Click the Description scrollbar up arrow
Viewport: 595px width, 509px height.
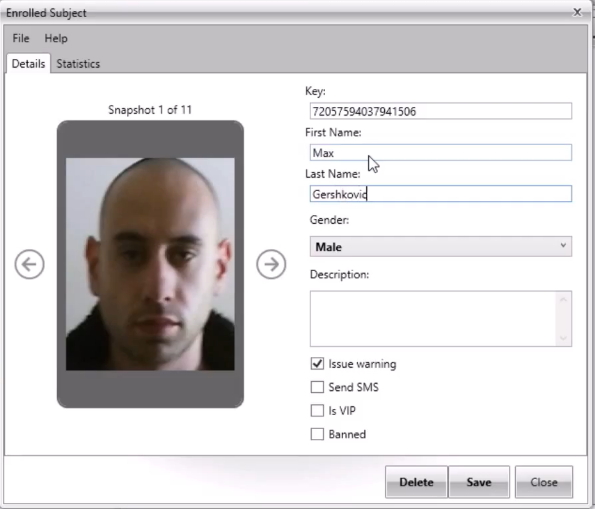coord(563,300)
